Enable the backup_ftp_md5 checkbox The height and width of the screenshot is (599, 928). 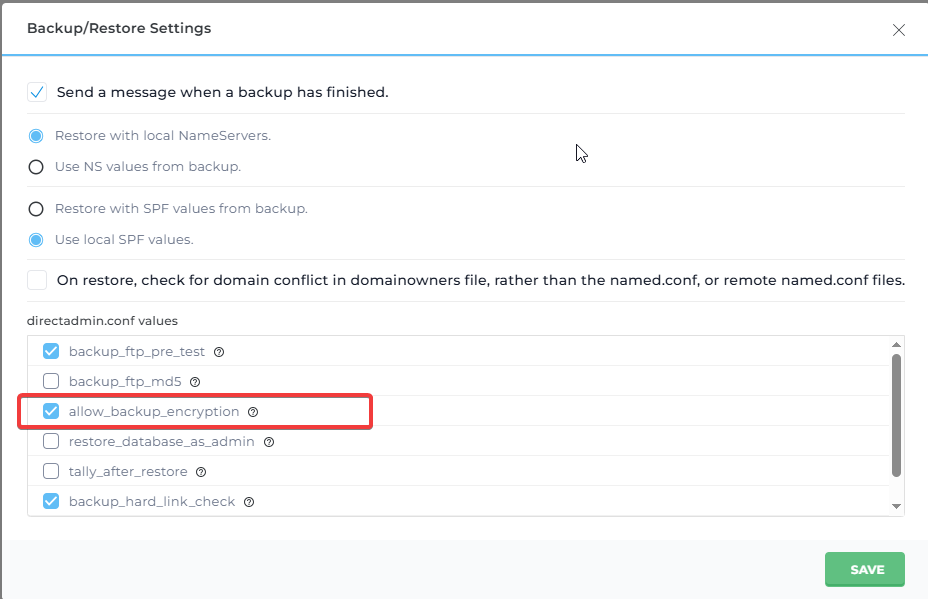click(x=51, y=382)
